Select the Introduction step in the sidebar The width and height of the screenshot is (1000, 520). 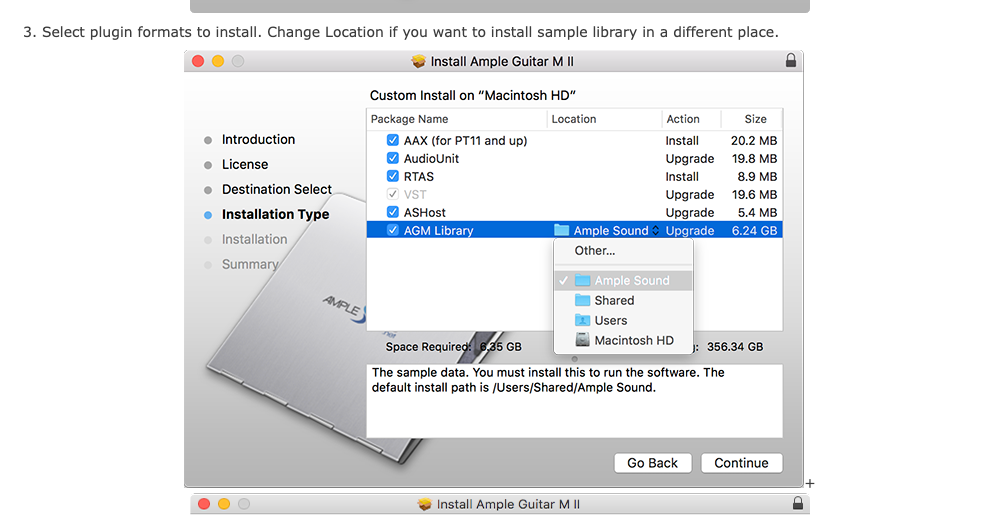click(258, 140)
